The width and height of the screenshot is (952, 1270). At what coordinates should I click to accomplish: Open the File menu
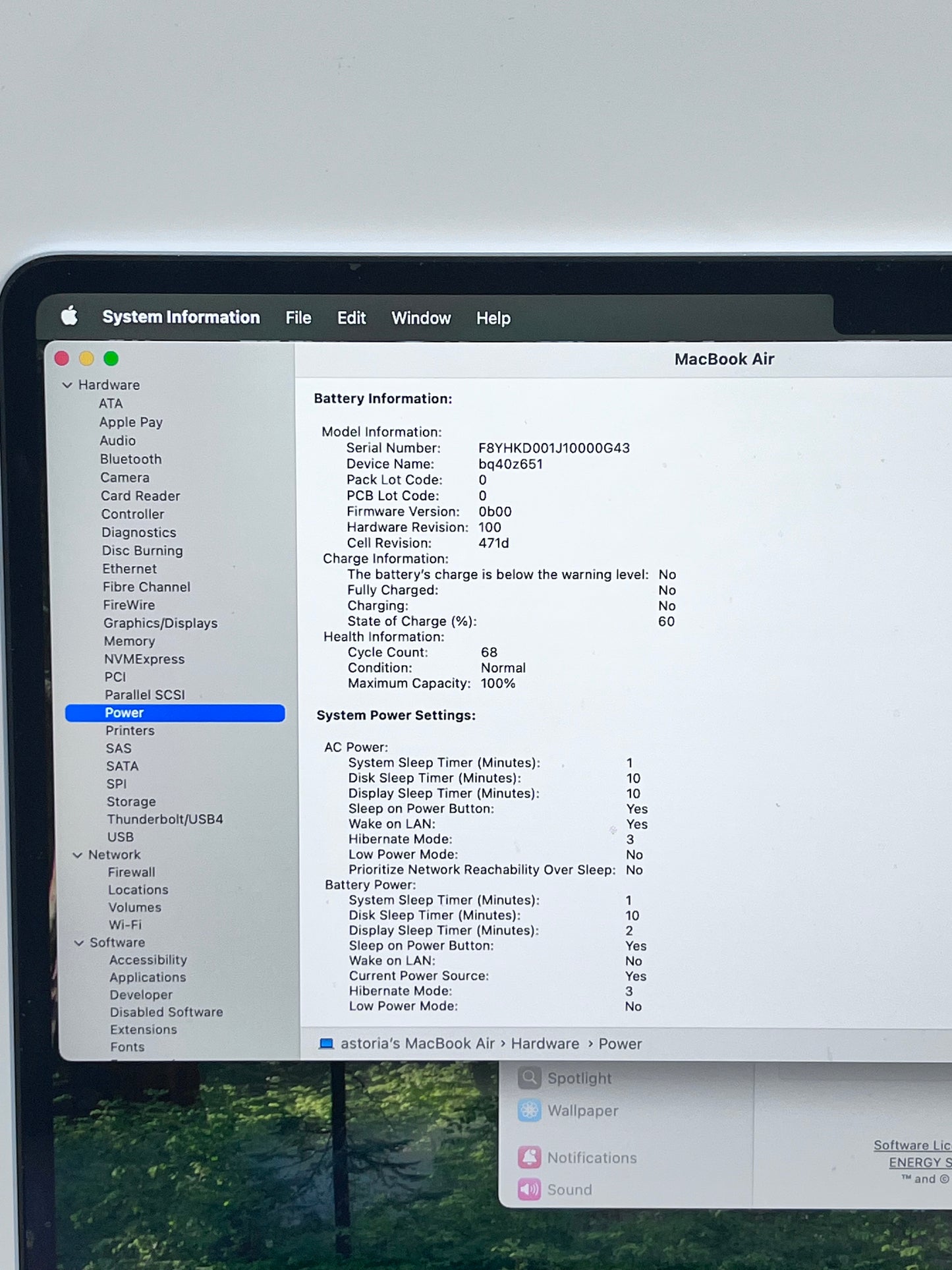coord(298,318)
